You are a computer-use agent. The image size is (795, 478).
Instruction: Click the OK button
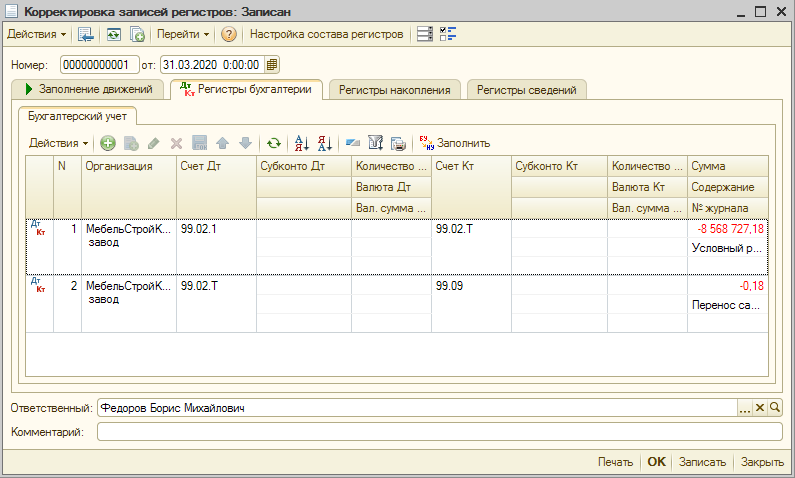[657, 462]
